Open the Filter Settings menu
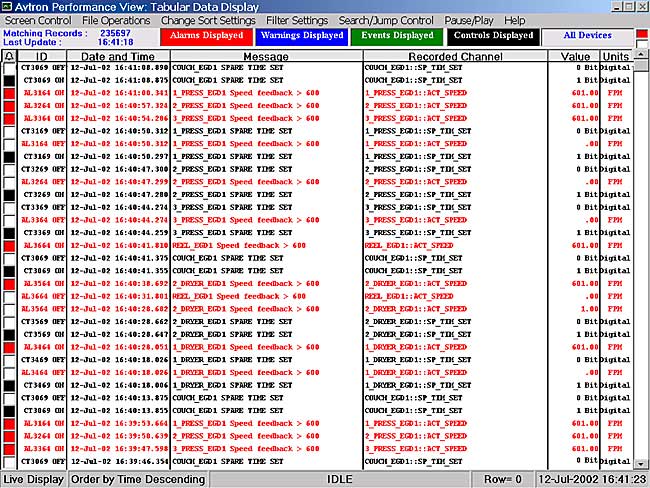650x488 pixels. [297, 20]
